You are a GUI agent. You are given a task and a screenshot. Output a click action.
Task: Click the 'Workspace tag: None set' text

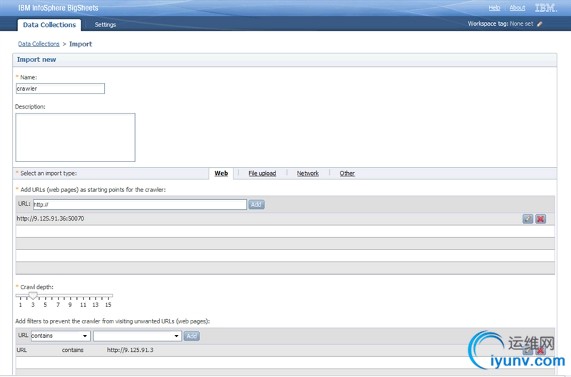click(500, 24)
